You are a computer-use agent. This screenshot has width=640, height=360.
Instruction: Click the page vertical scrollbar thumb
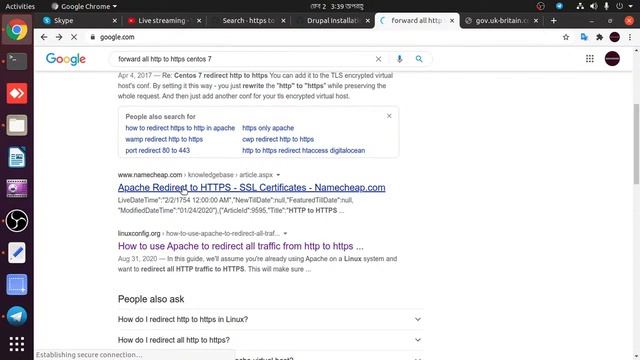click(x=636, y=144)
